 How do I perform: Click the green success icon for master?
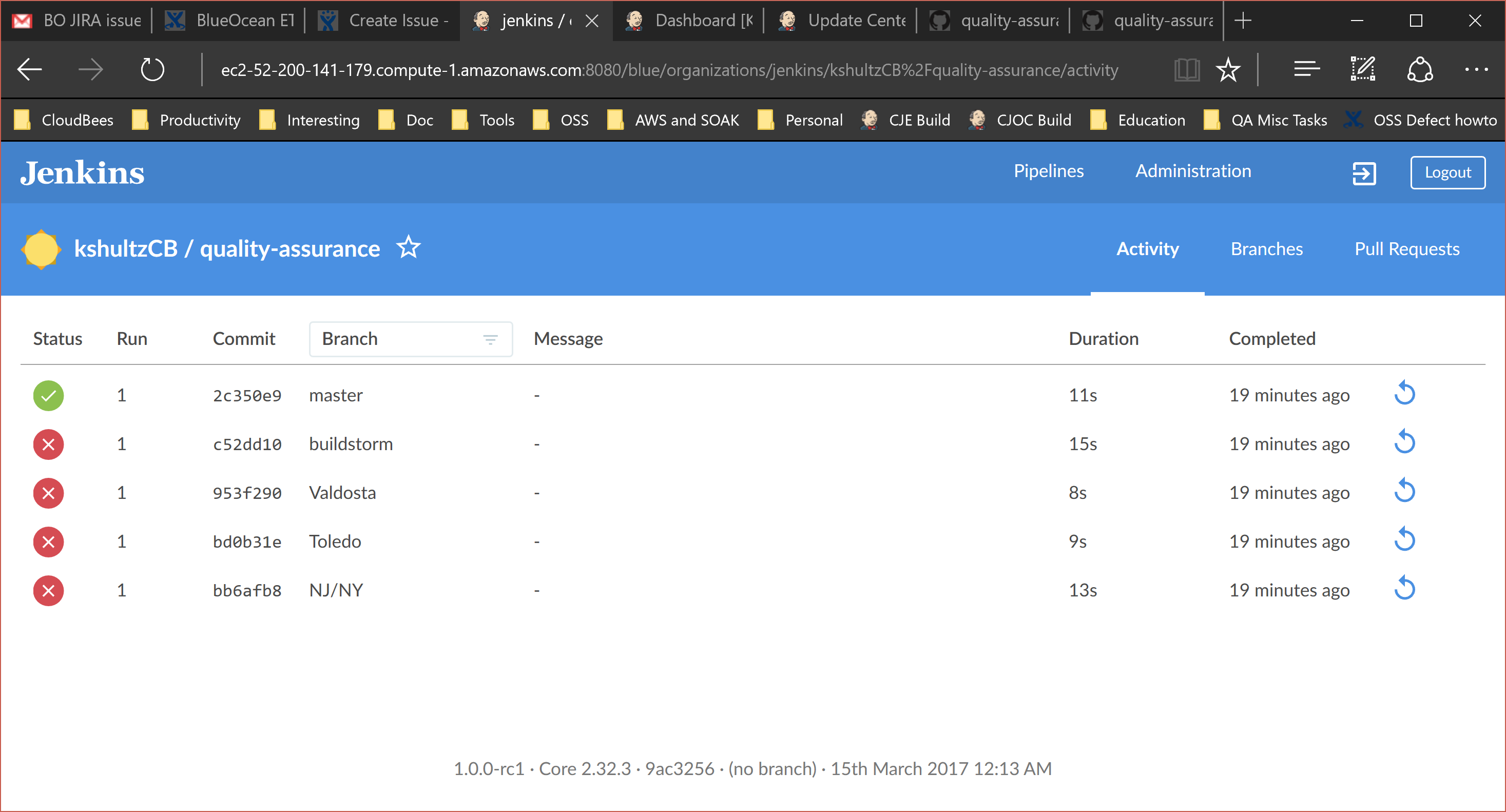(x=49, y=395)
